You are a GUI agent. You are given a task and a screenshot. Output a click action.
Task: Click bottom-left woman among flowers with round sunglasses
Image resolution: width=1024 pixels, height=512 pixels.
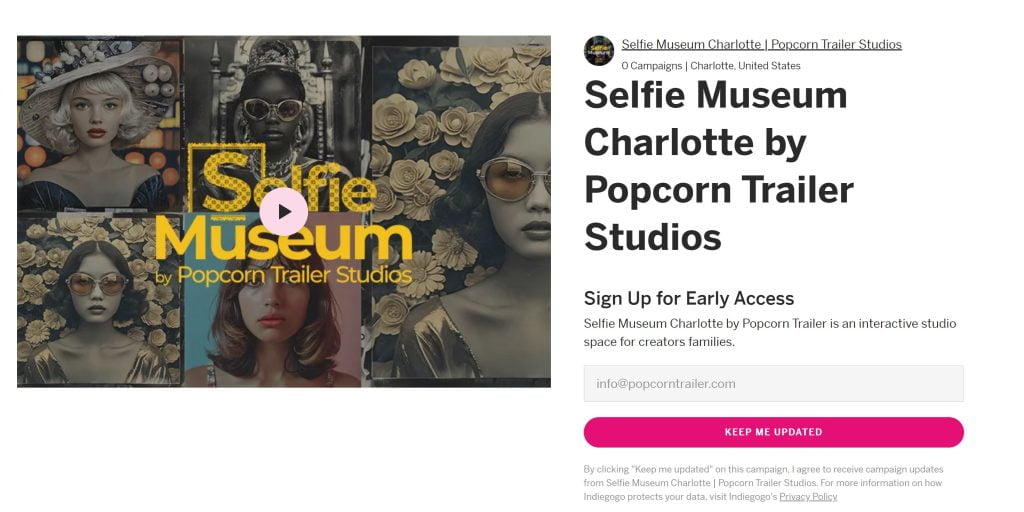pyautogui.click(x=98, y=299)
